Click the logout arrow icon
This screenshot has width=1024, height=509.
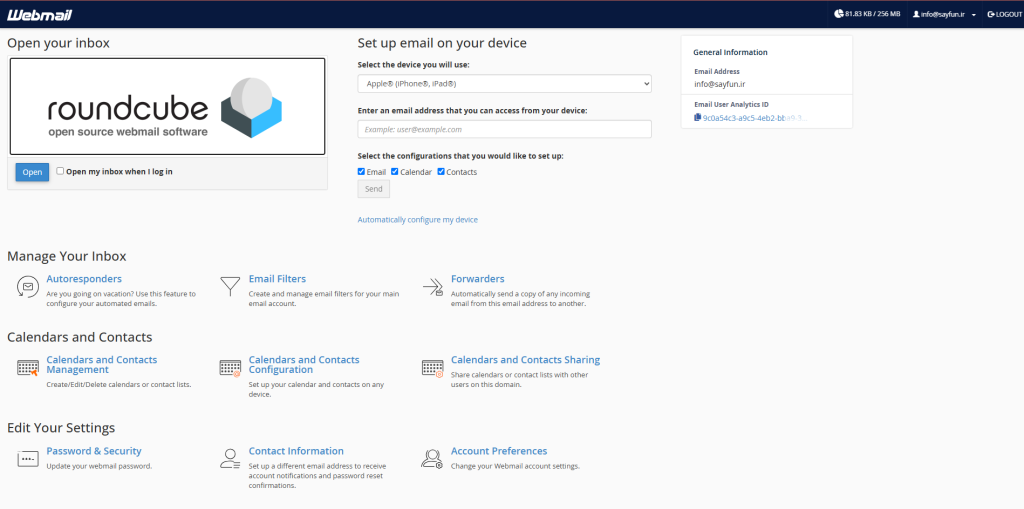tap(991, 14)
